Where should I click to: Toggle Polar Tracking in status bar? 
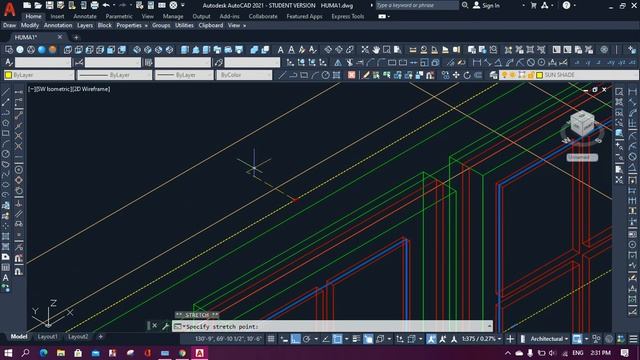click(x=307, y=339)
